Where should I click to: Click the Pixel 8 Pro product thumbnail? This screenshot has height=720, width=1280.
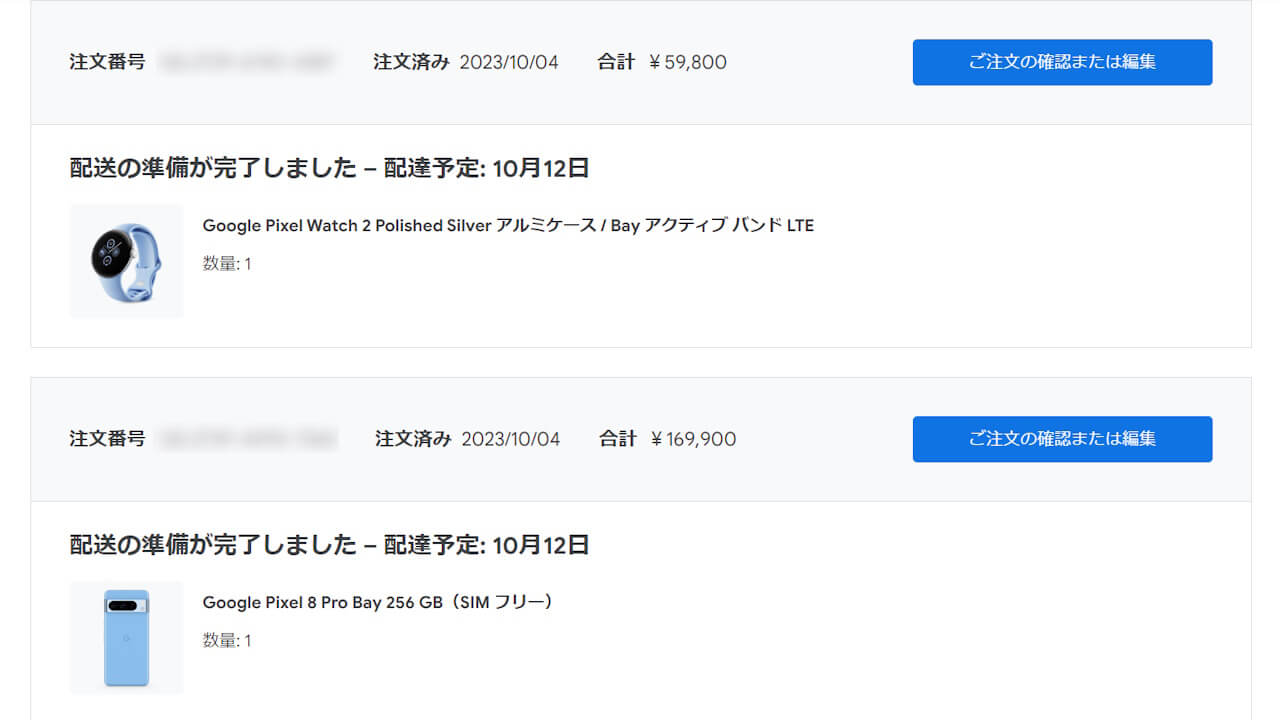point(126,637)
